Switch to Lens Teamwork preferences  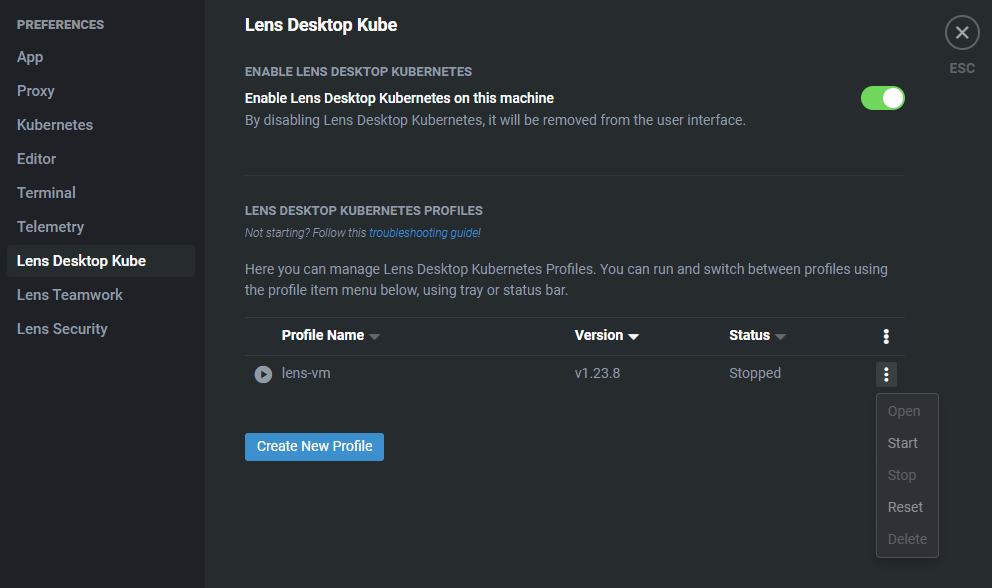click(x=70, y=295)
